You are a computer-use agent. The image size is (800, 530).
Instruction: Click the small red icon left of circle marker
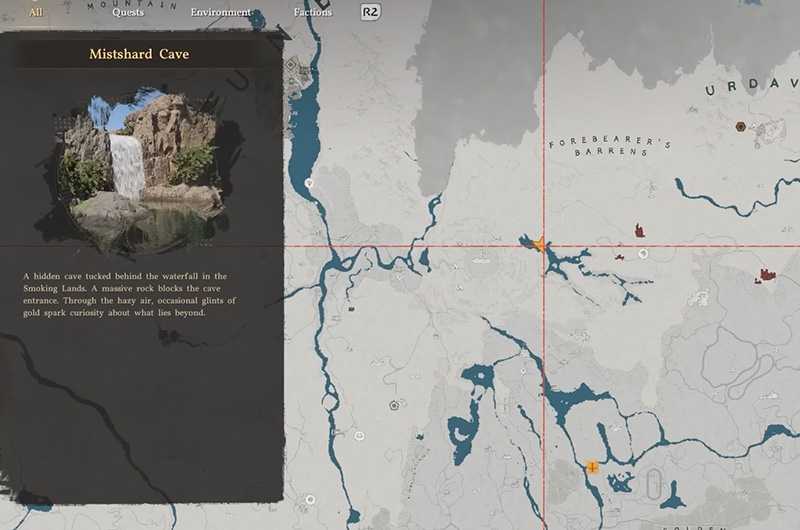(x=619, y=257)
